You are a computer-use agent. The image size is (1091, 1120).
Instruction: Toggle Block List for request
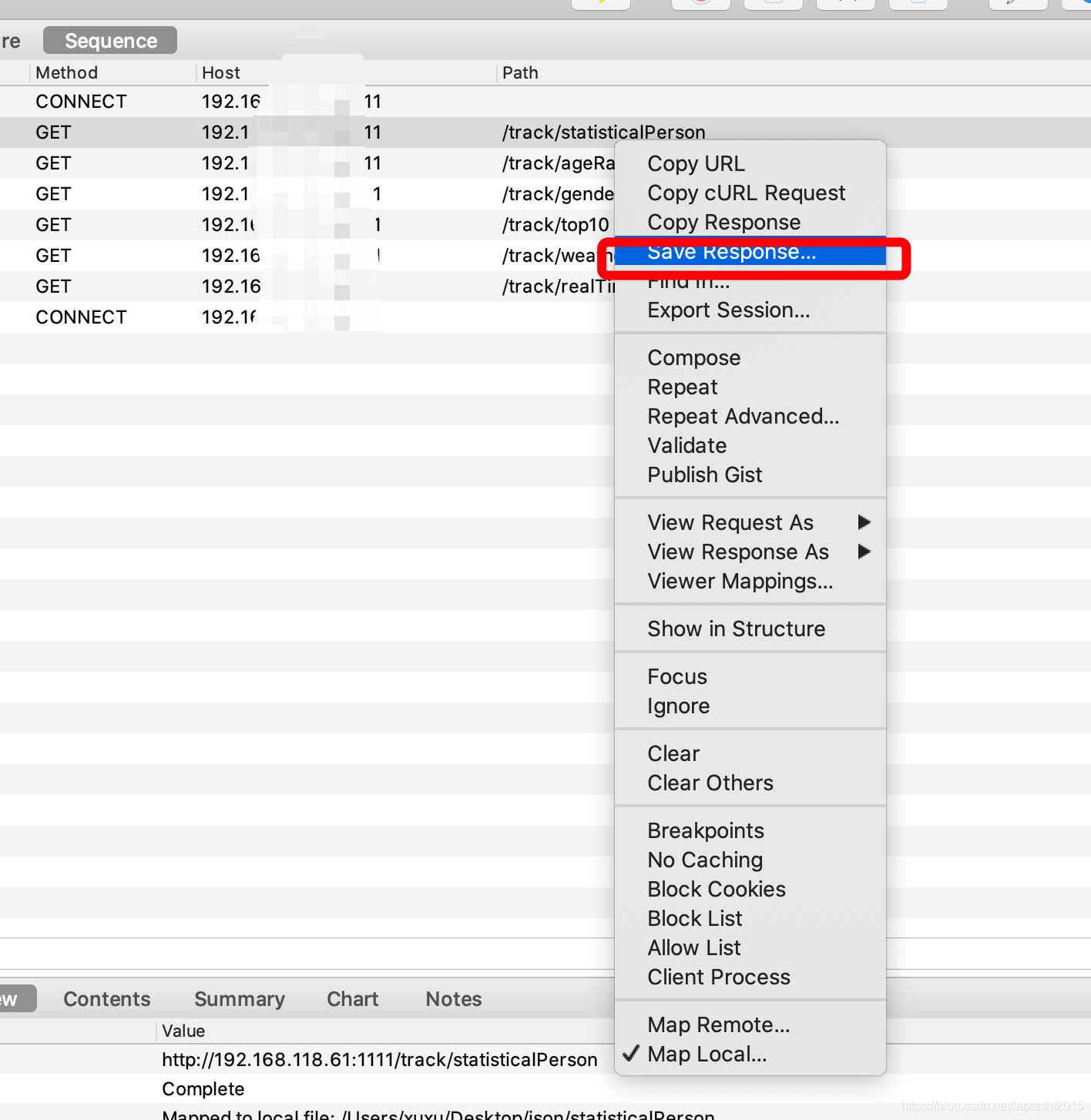750,919
